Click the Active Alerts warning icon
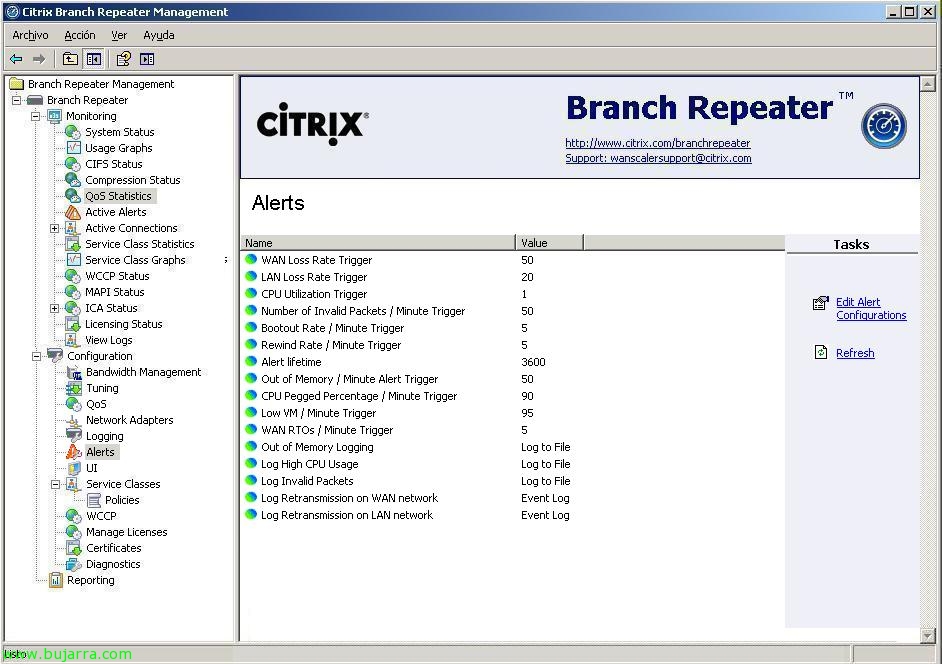The image size is (942, 664). (73, 212)
